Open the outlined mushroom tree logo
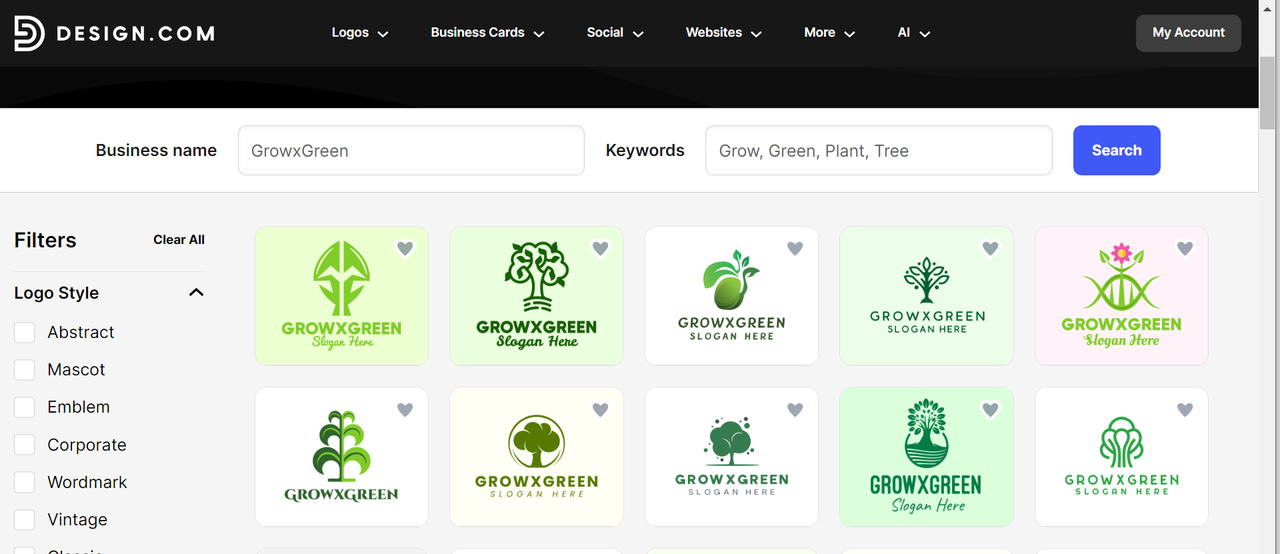1280x554 pixels. click(x=1122, y=457)
